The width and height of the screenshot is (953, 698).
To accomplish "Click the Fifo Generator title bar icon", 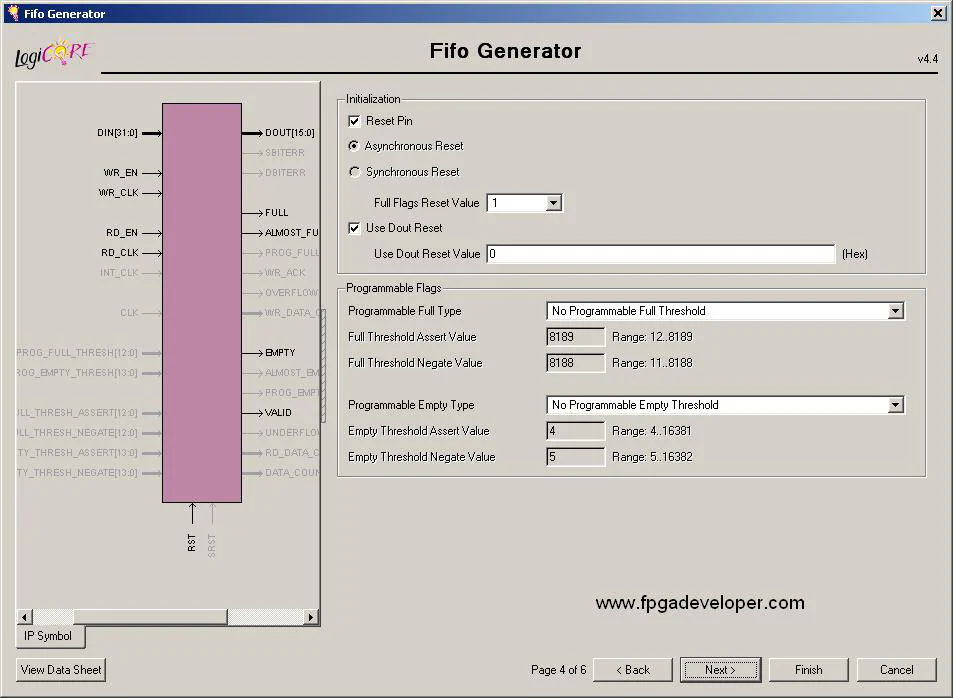I will (12, 13).
